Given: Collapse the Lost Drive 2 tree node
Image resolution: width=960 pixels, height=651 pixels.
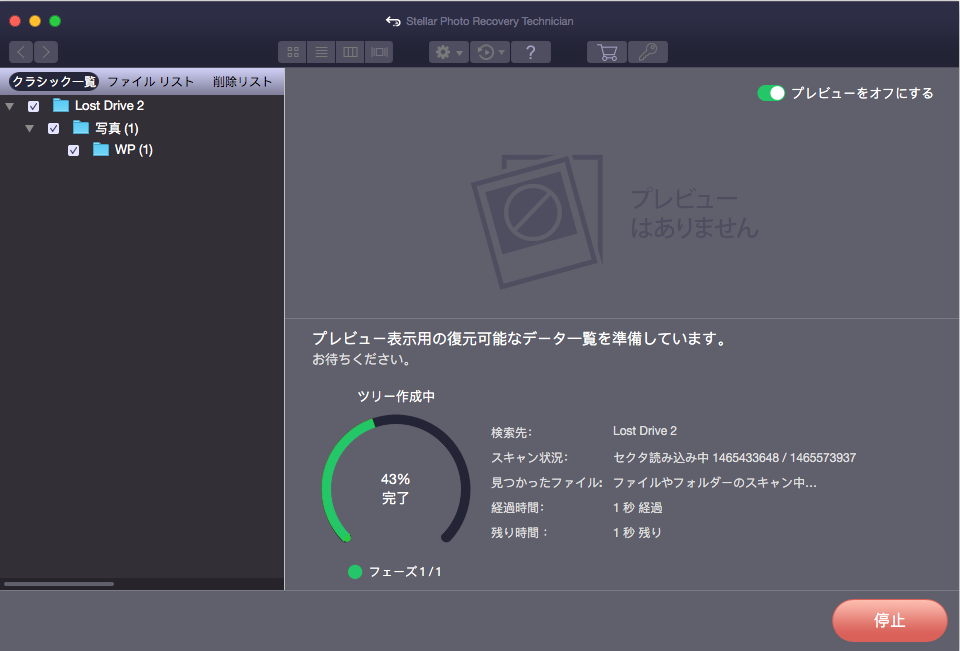Looking at the screenshot, I should click(10, 106).
